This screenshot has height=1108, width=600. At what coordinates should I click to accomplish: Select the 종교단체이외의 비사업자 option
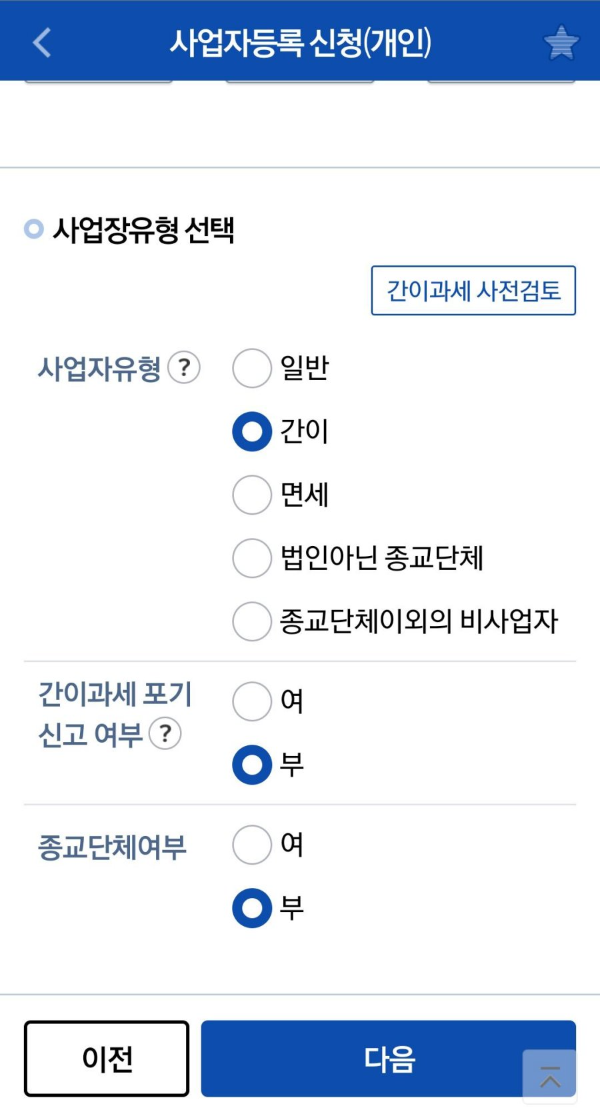click(x=252, y=621)
